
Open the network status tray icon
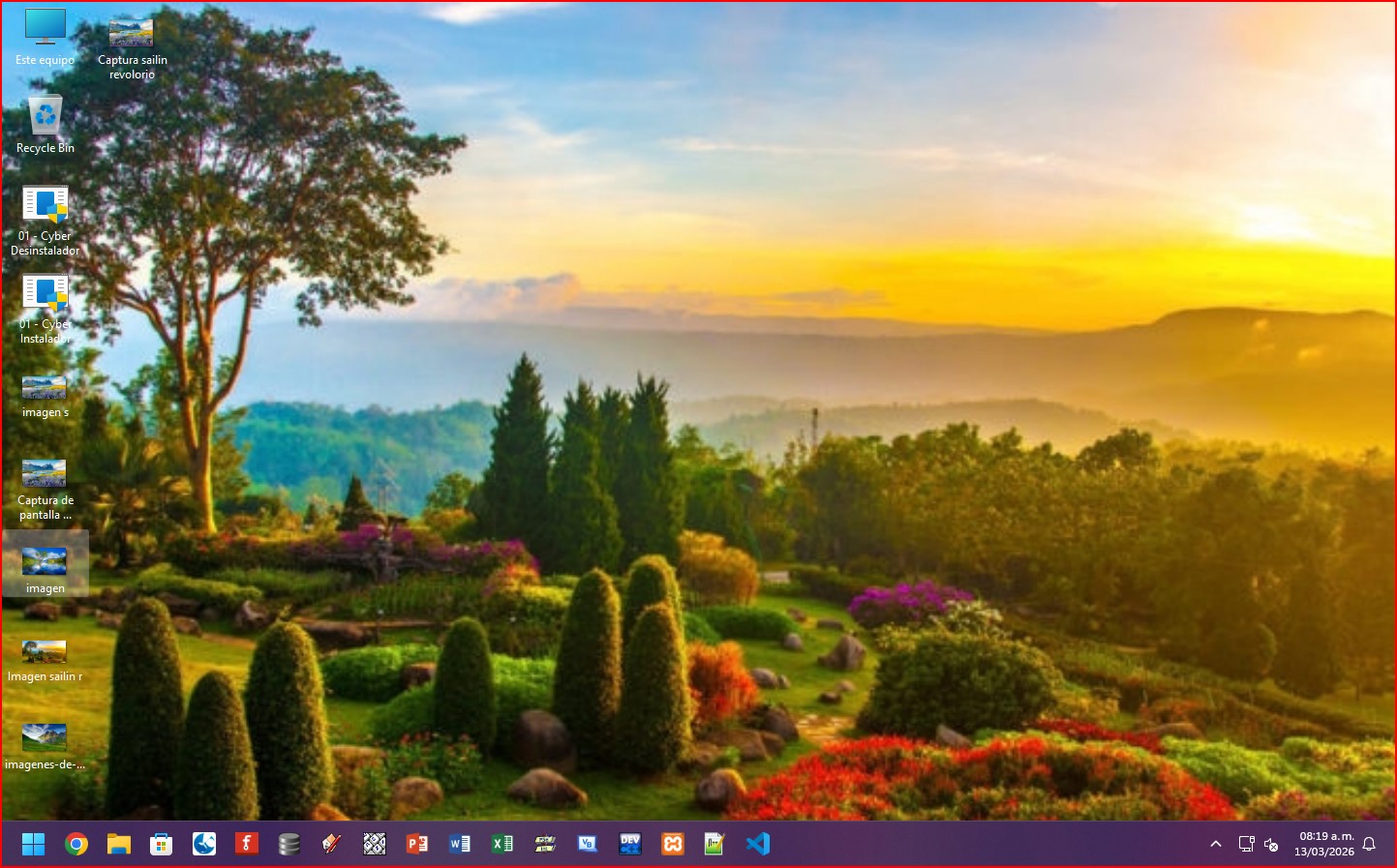coord(1246,844)
